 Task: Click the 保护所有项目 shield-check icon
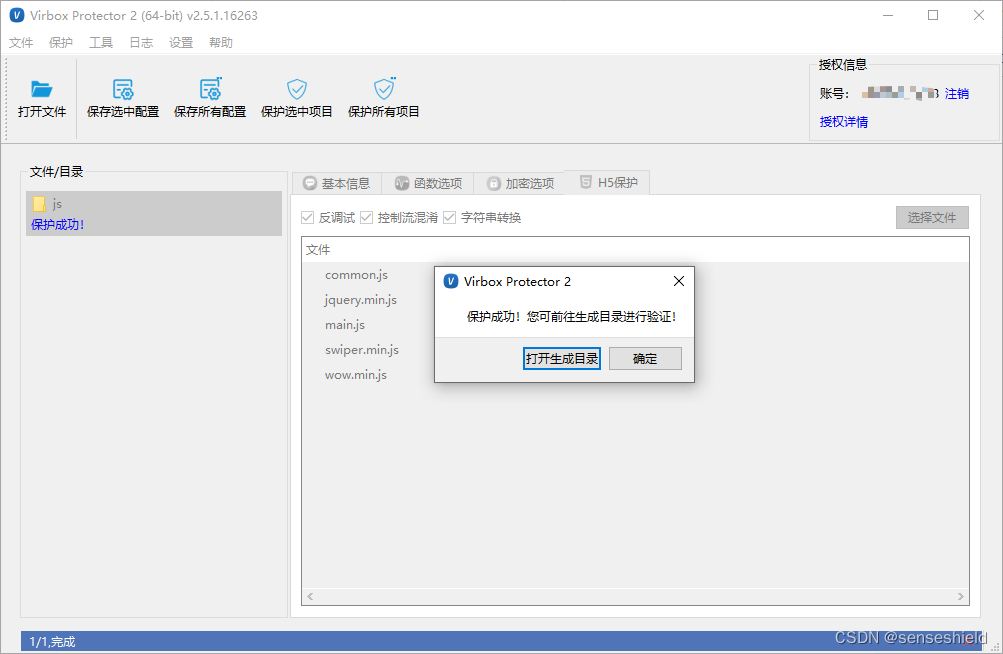pyautogui.click(x=383, y=89)
